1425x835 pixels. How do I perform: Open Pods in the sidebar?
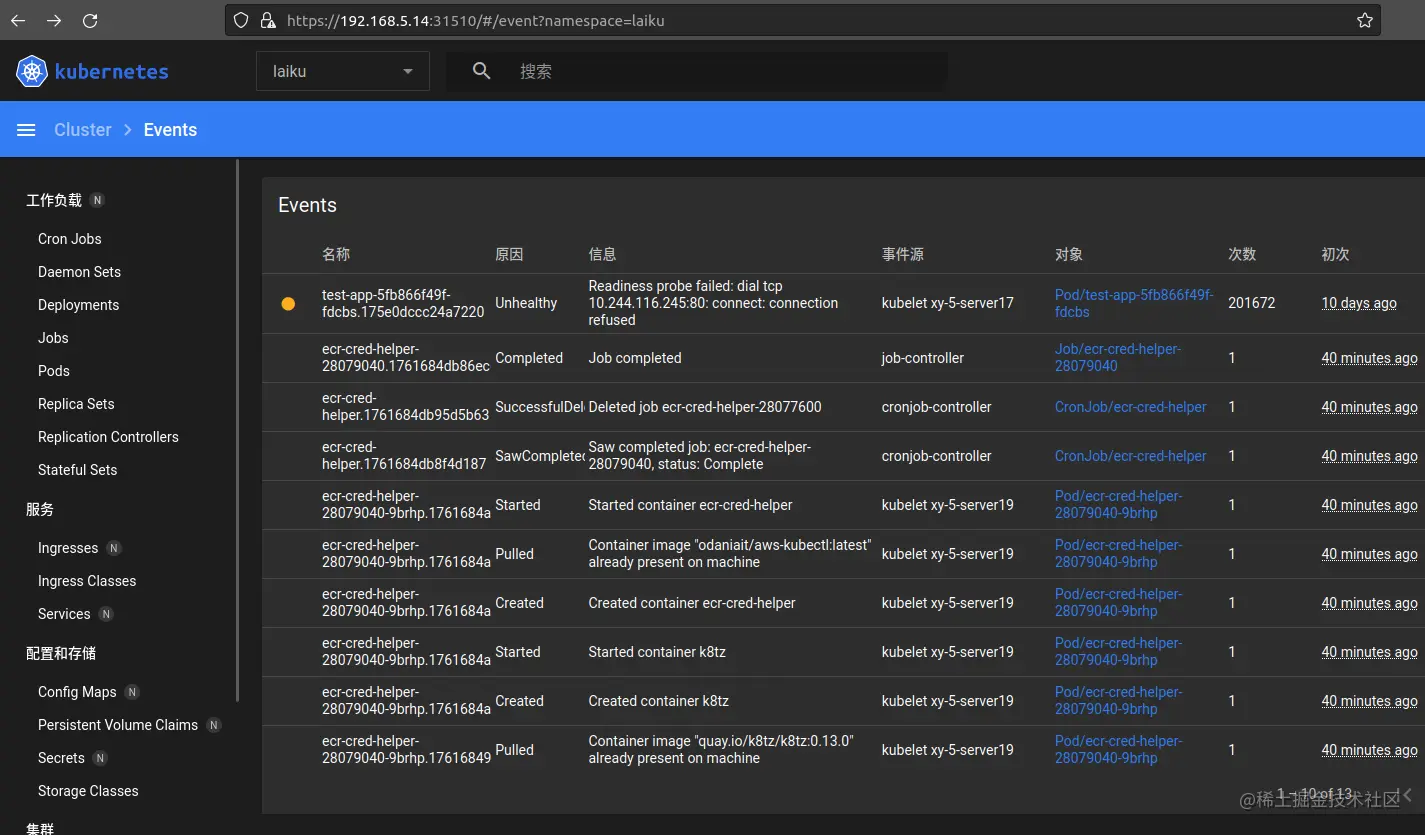pos(54,371)
